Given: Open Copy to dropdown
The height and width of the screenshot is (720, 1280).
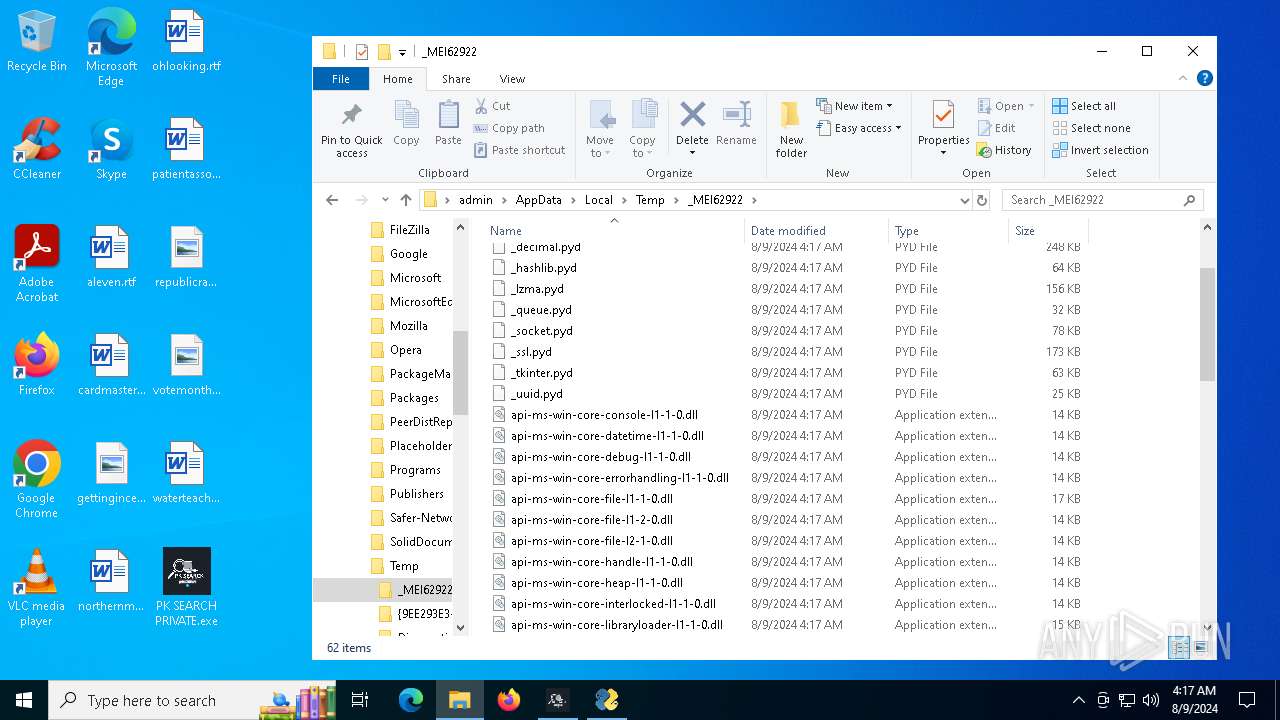Looking at the screenshot, I should pos(642,147).
